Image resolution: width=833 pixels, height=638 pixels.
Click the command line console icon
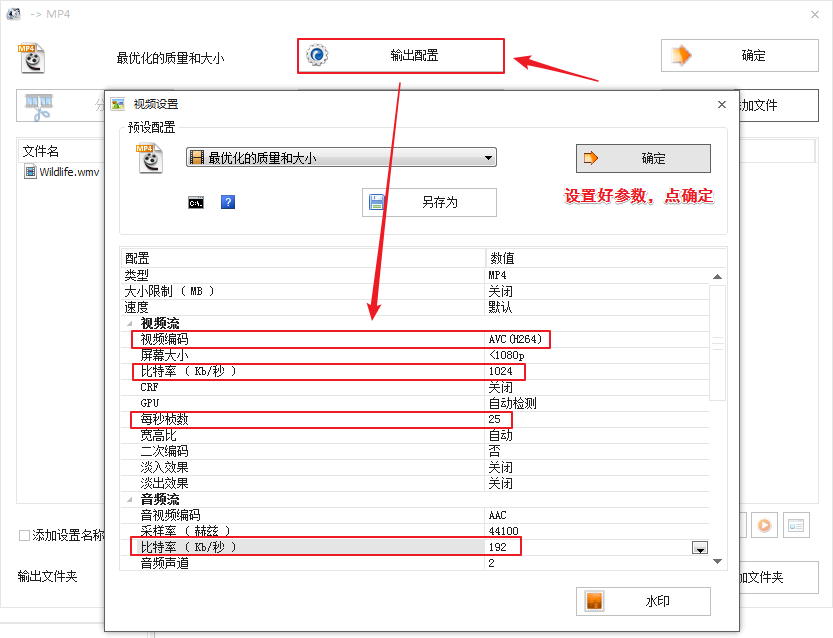pos(196,202)
